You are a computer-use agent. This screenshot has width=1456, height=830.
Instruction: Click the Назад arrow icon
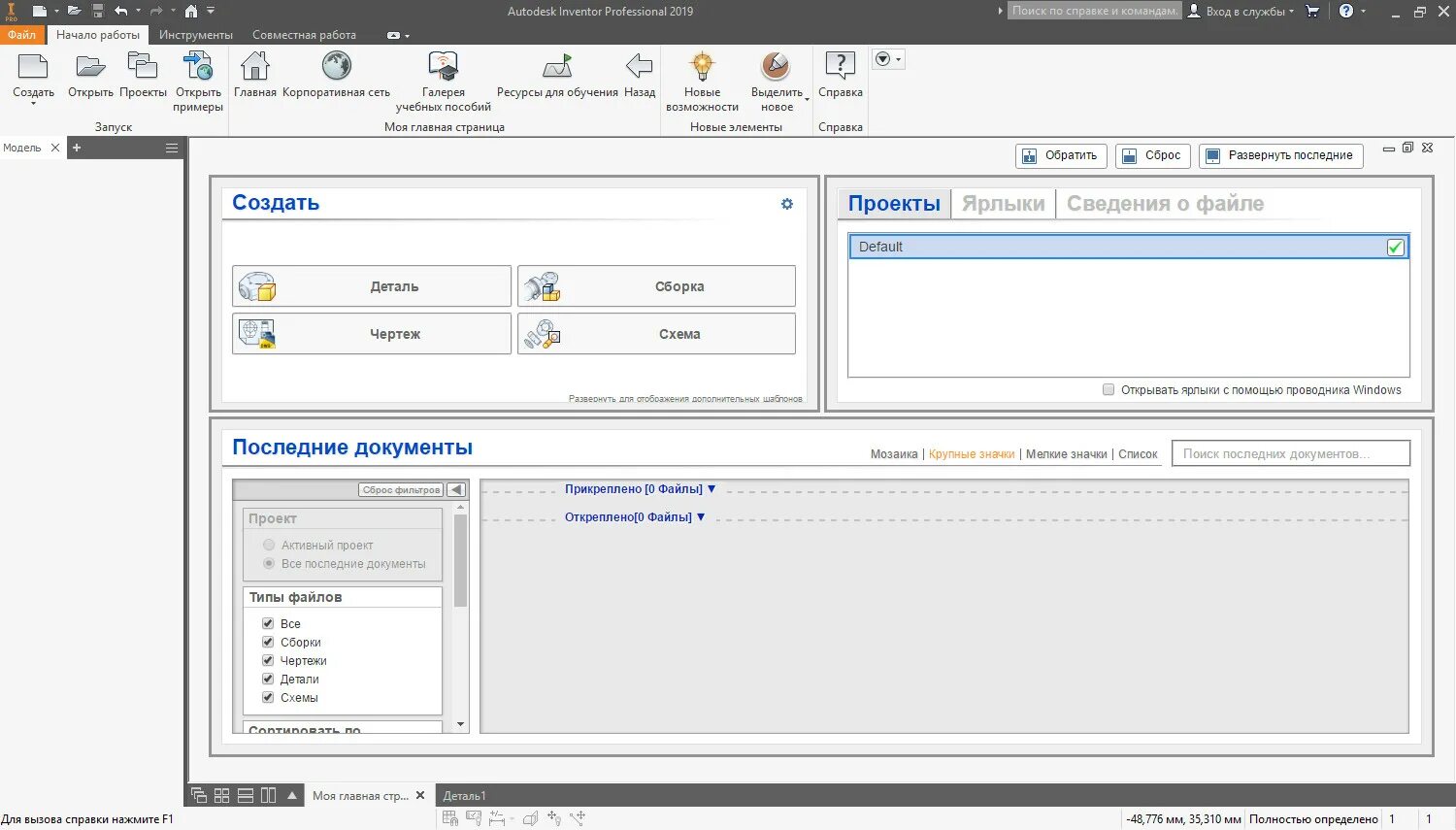coord(639,67)
